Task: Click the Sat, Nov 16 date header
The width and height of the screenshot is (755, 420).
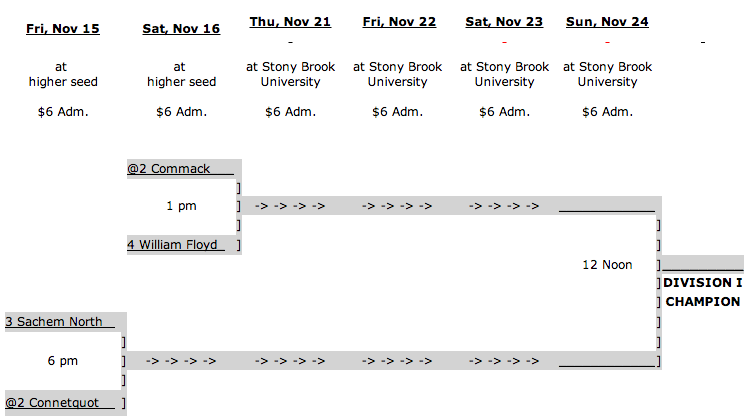Action: (181, 29)
